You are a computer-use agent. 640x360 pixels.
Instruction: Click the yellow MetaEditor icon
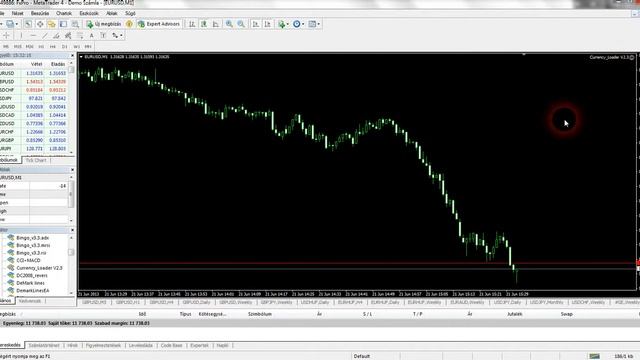129,24
